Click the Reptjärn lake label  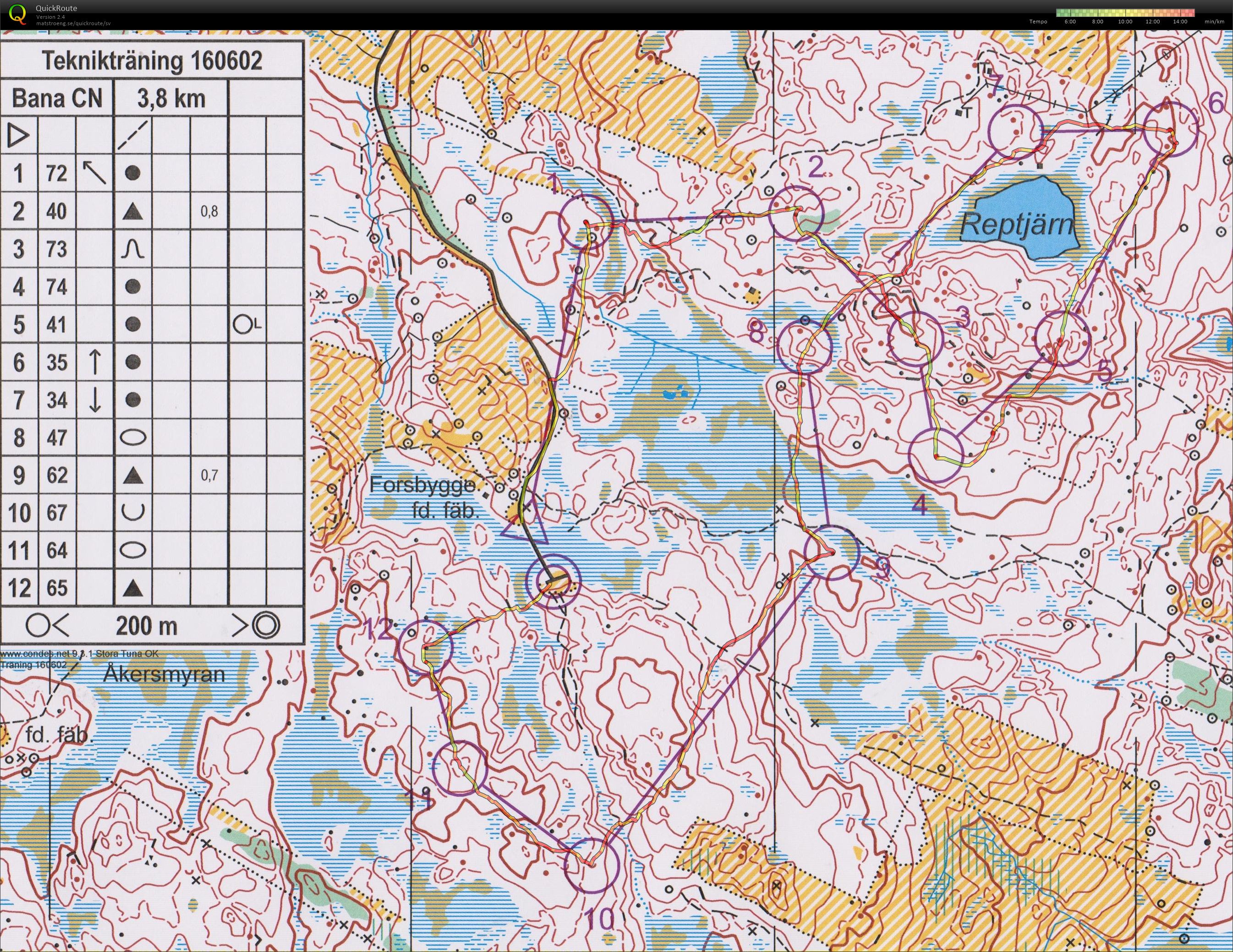tap(1018, 225)
